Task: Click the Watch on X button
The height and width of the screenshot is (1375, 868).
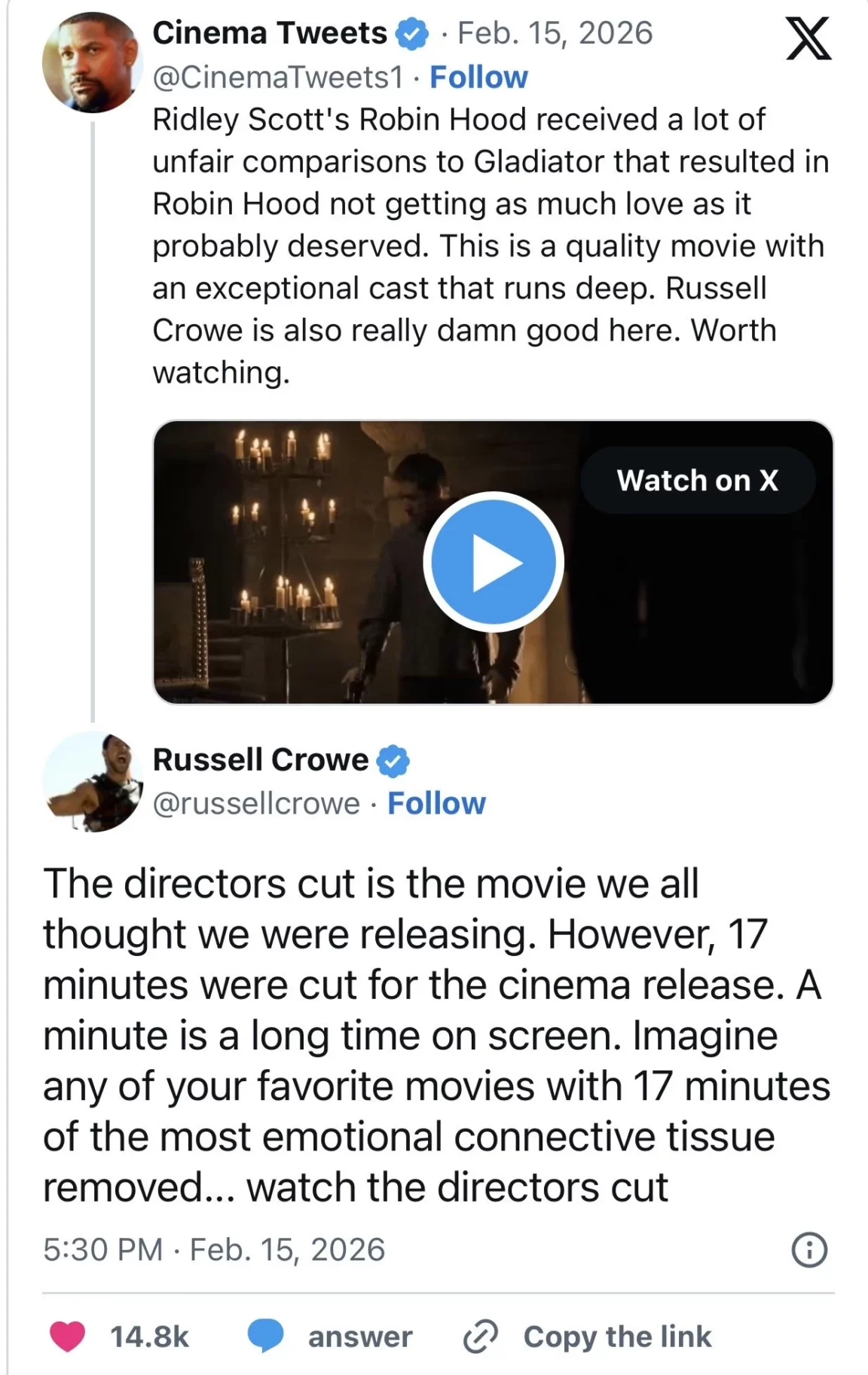Action: tap(698, 480)
